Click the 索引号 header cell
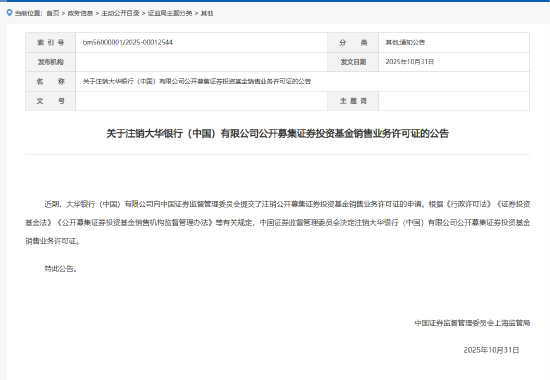550x380 pixels. coord(51,42)
